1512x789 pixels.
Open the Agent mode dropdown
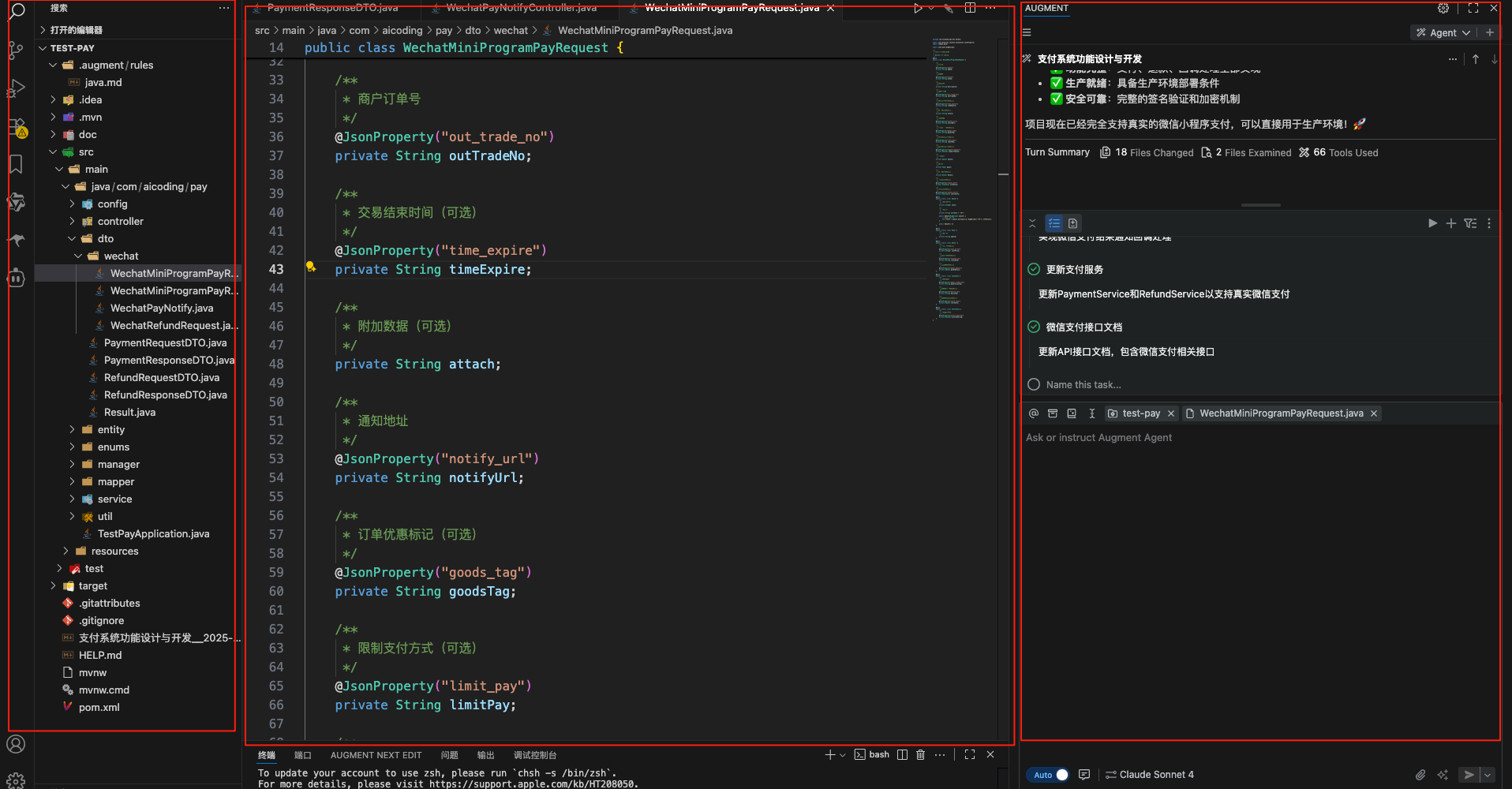(x=1443, y=32)
